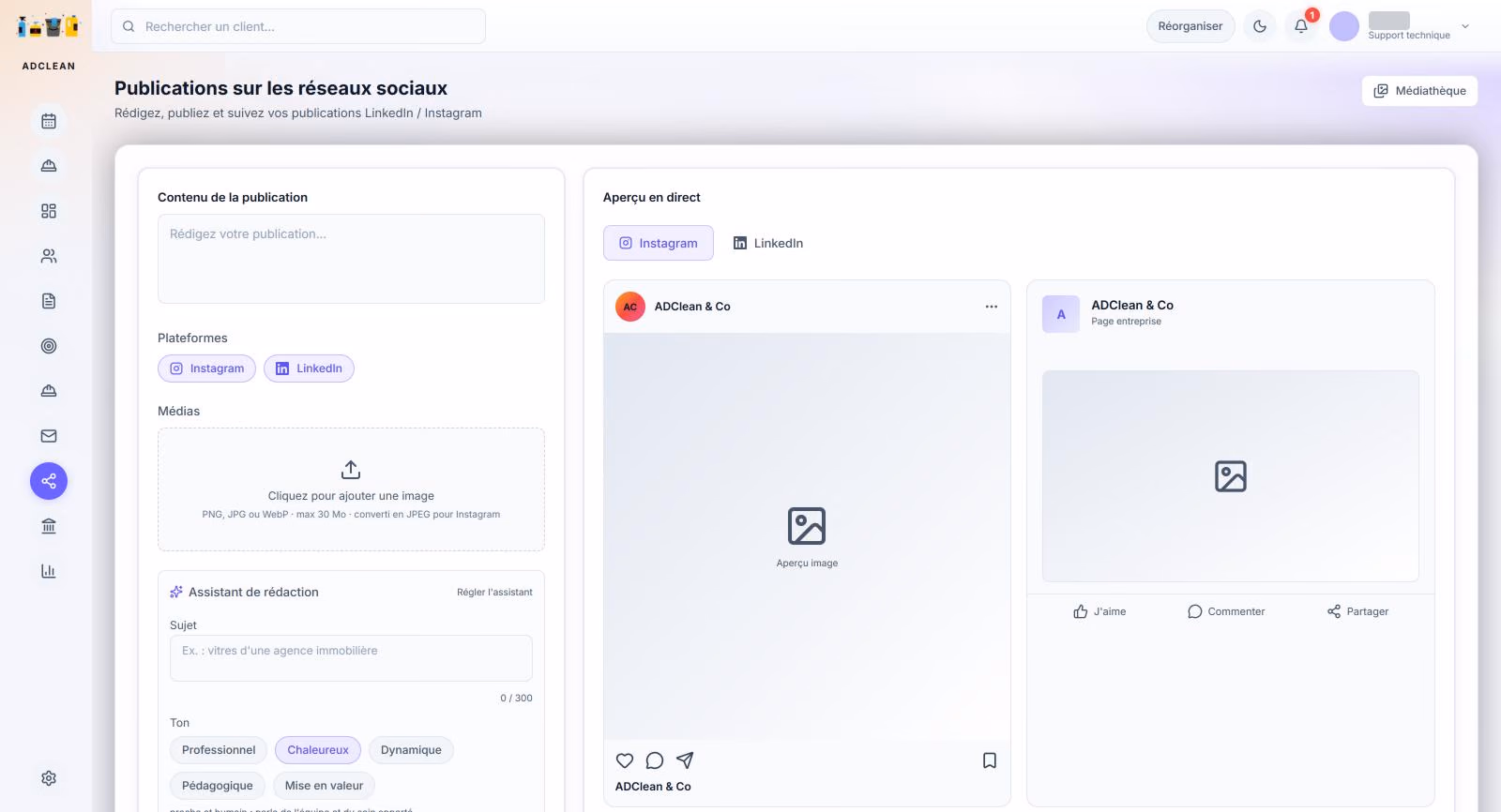Select the Mise en valeur tone
The height and width of the screenshot is (812, 1501).
[x=324, y=786]
